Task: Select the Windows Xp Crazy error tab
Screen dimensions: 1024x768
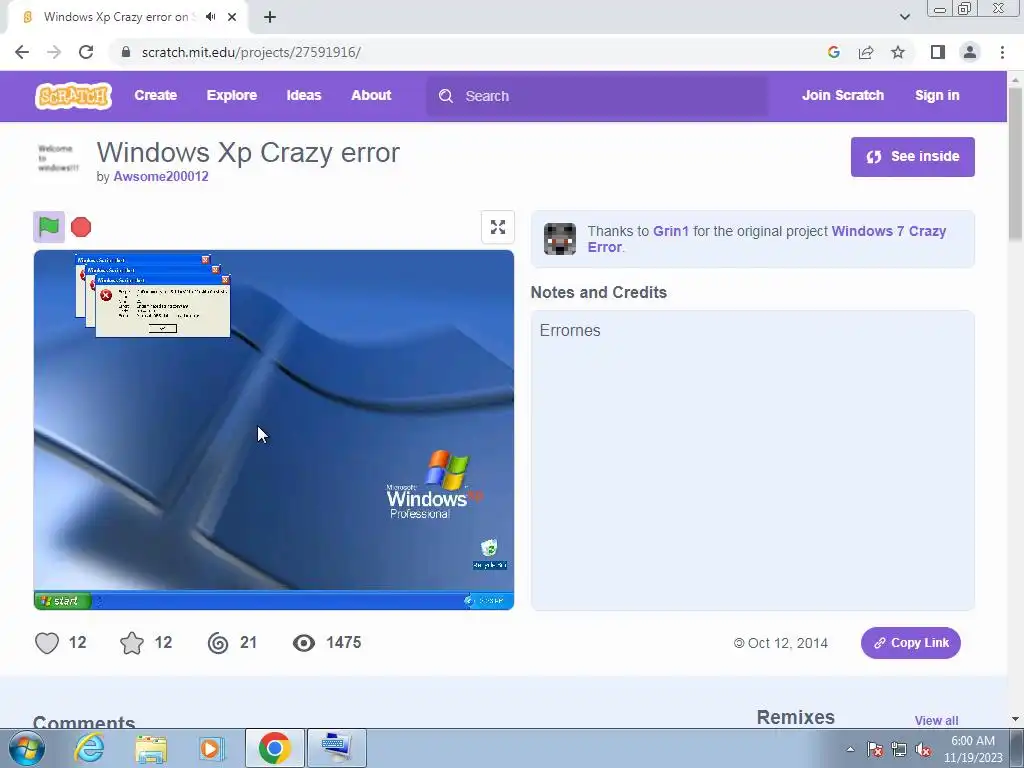Action: pyautogui.click(x=116, y=17)
